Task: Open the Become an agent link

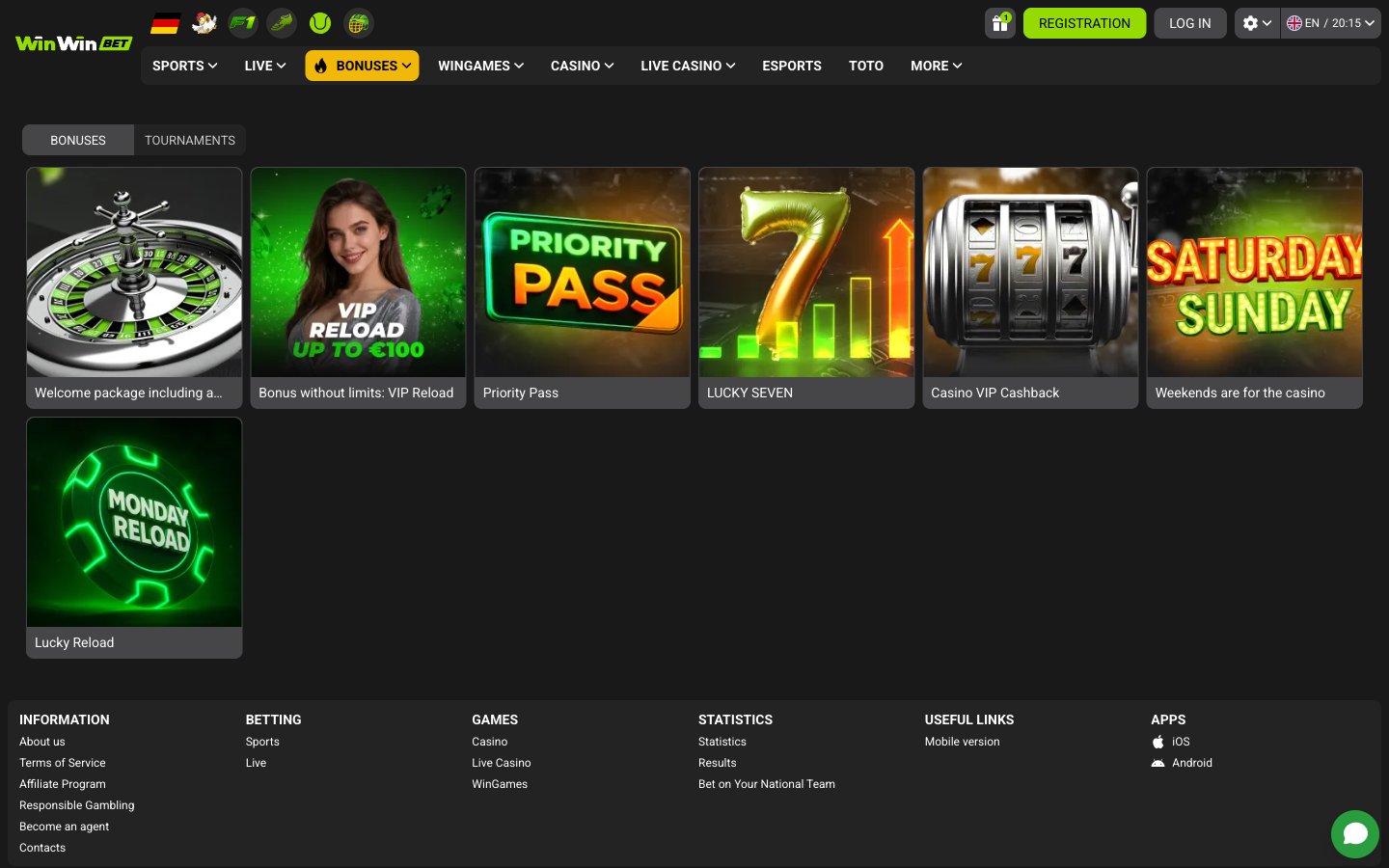Action: click(64, 827)
